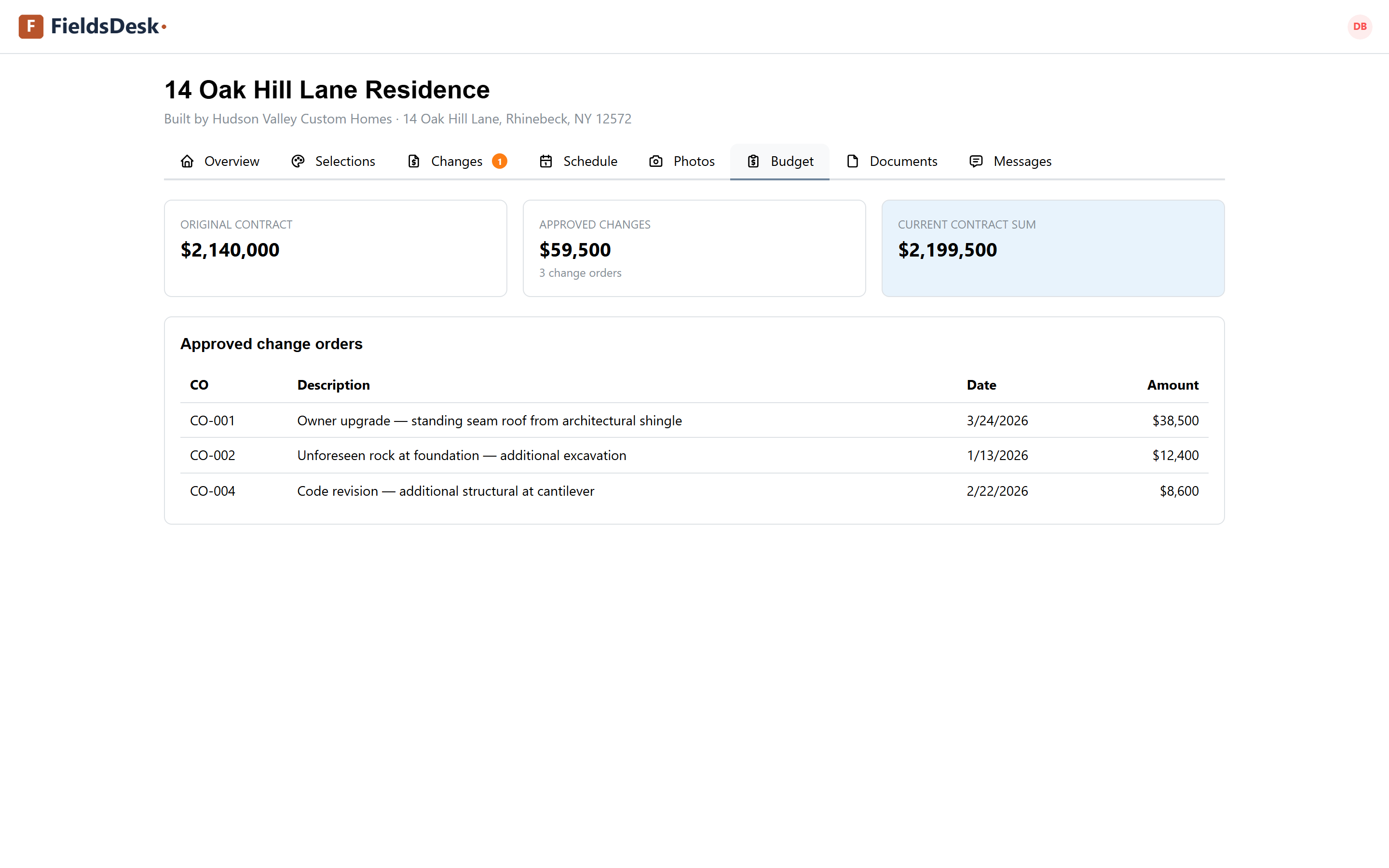Click the Selections palette icon

point(298,162)
